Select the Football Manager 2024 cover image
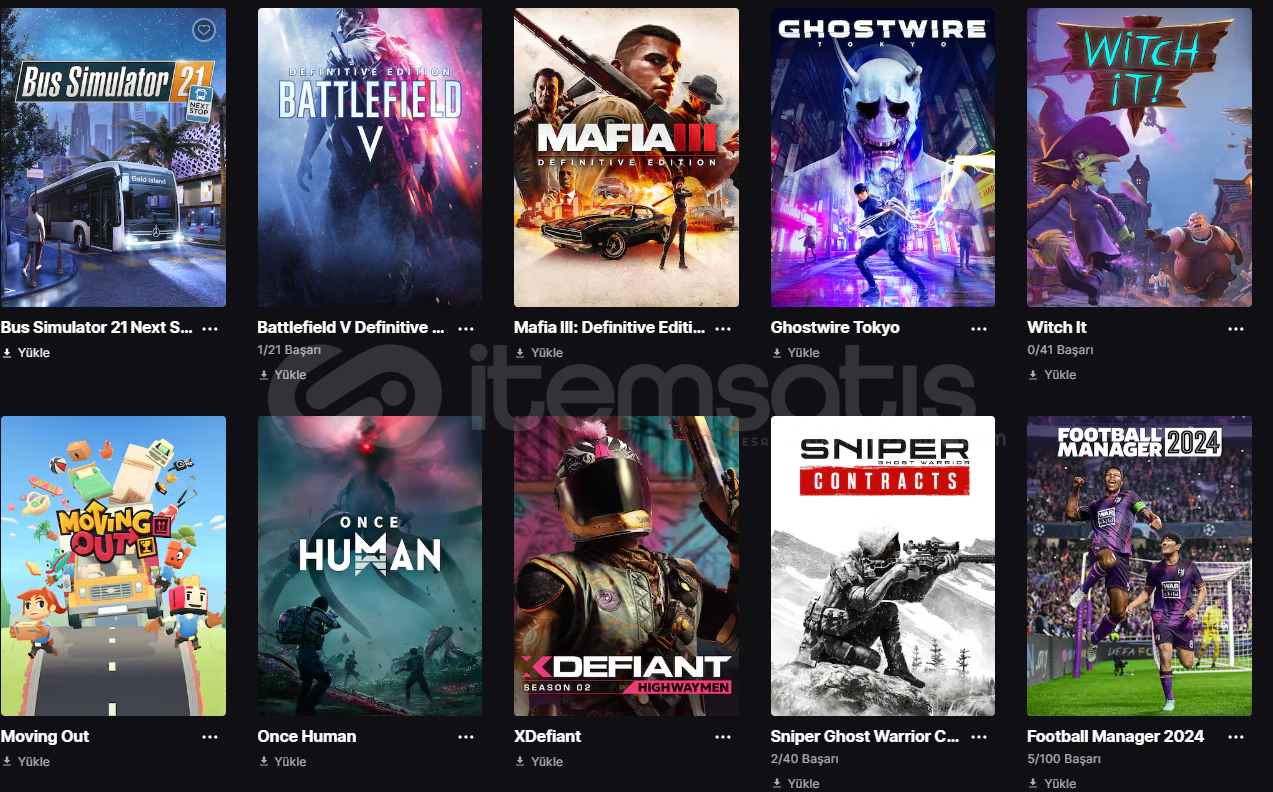1273x792 pixels. [x=1139, y=566]
